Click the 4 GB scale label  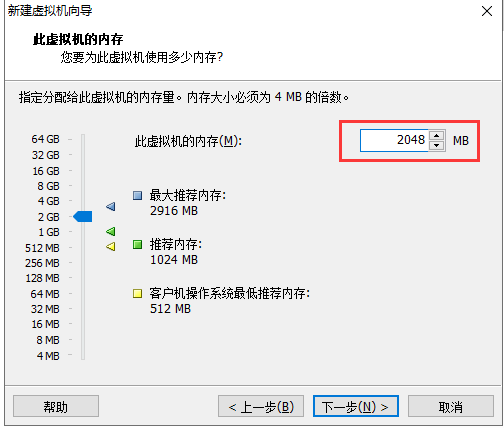(x=48, y=201)
